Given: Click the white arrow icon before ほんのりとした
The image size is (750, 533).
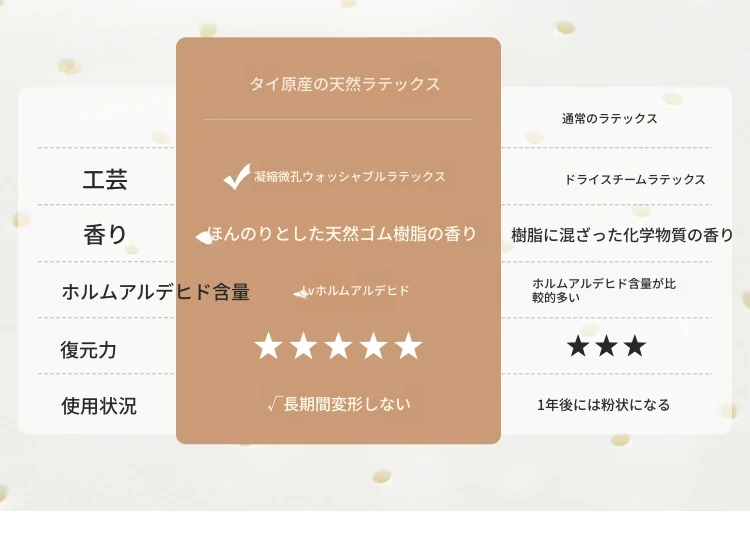Looking at the screenshot, I should pyautogui.click(x=204, y=237).
